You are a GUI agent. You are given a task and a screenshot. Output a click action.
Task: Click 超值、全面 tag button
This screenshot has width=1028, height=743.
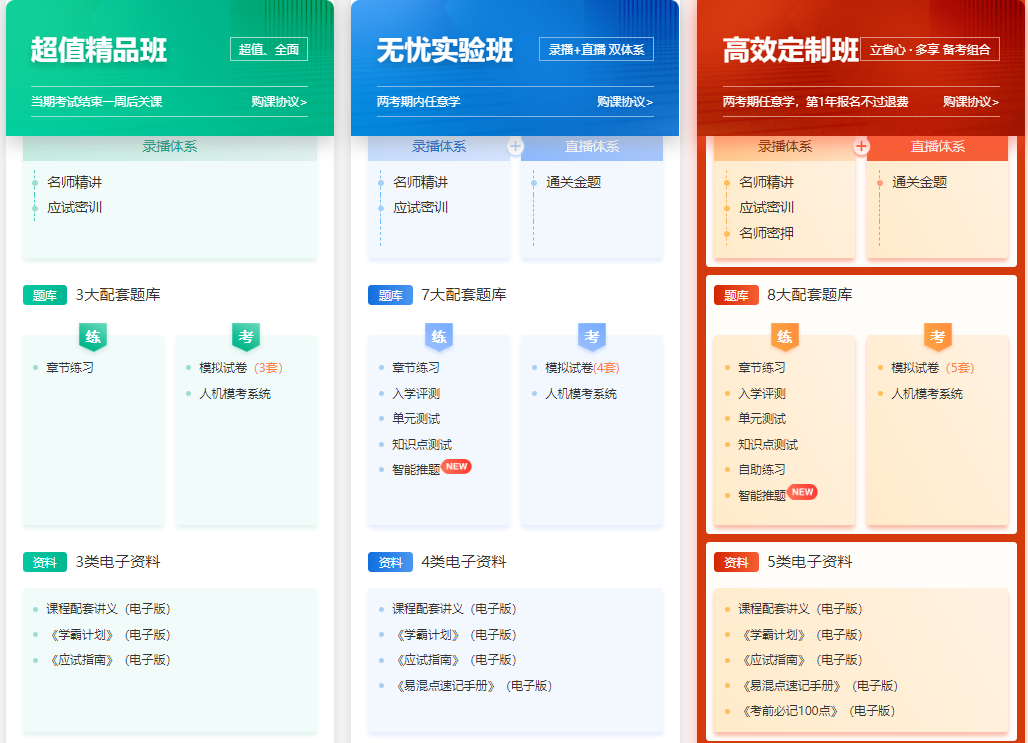coord(269,49)
